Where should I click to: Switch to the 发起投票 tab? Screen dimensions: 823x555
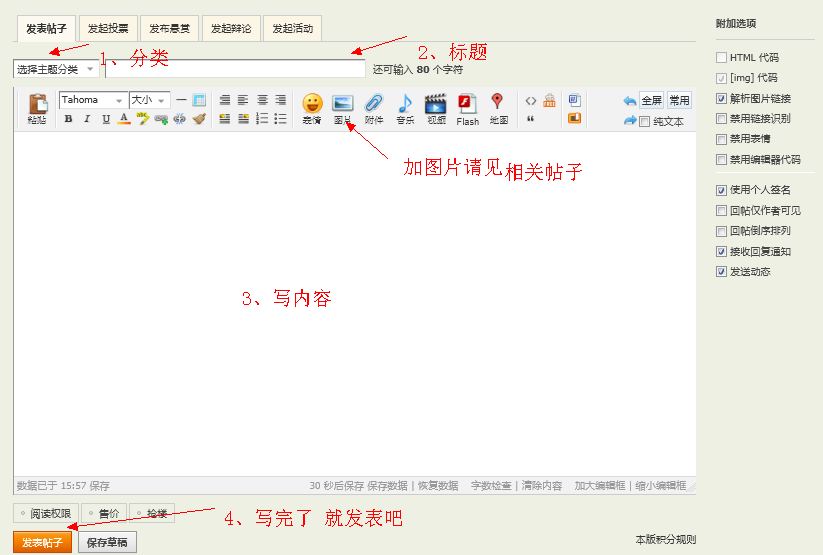[x=108, y=28]
